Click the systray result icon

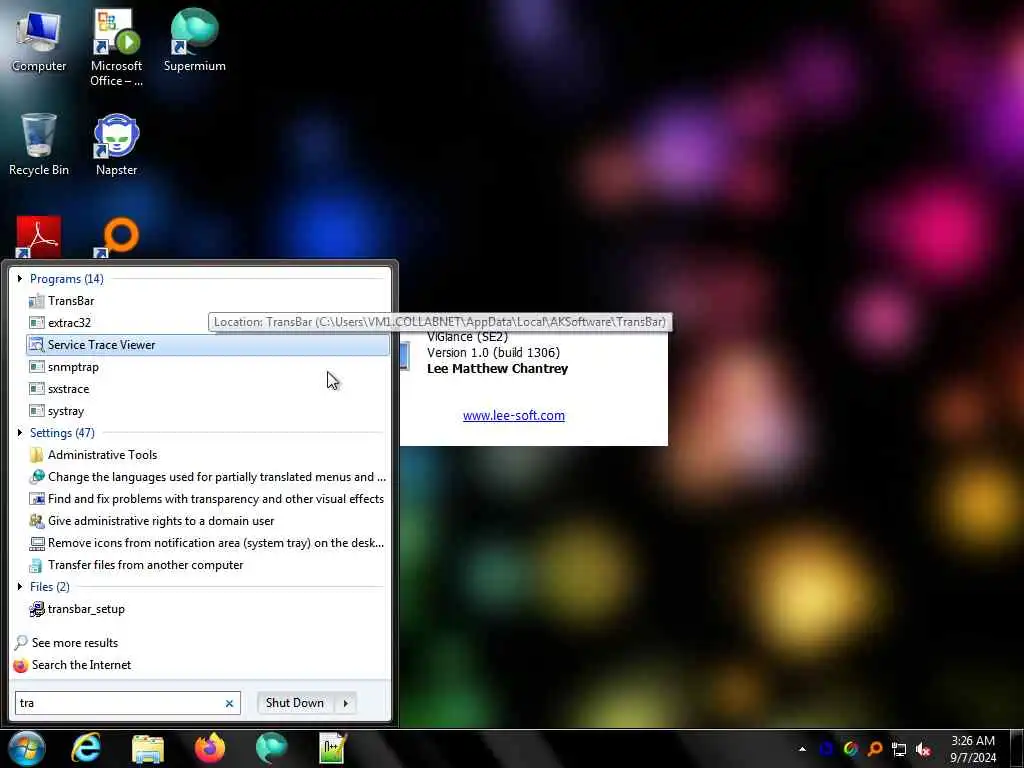coord(37,411)
